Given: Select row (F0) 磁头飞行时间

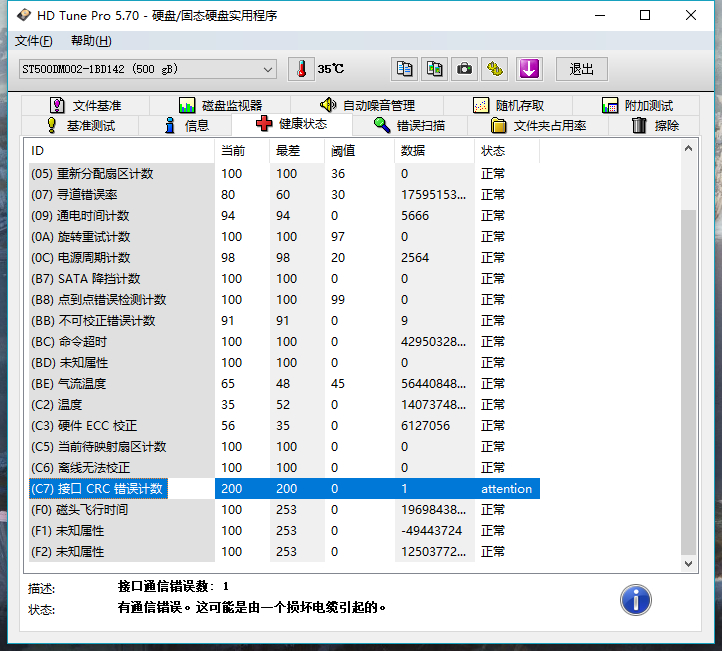Looking at the screenshot, I should click(284, 510).
